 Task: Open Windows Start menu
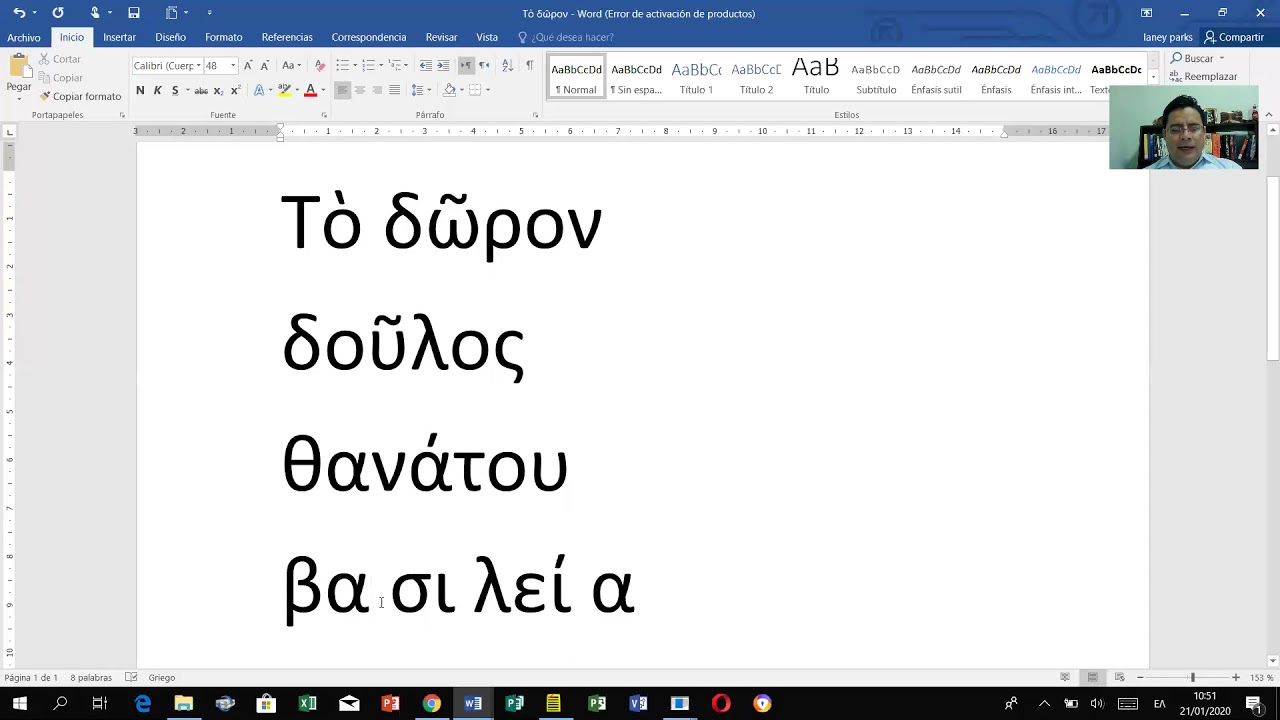pos(19,703)
